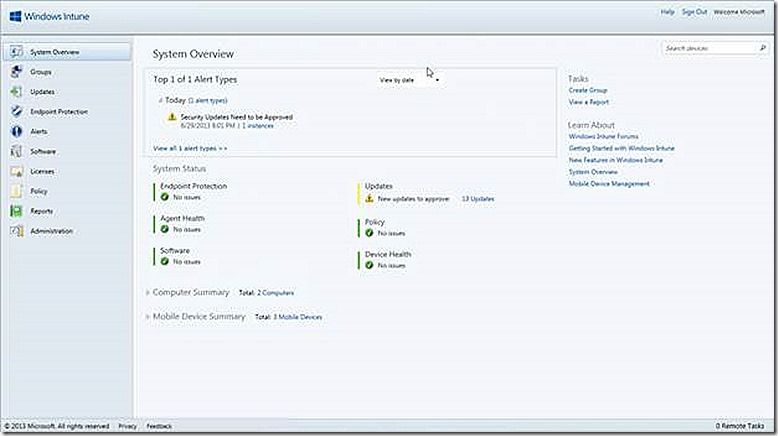Click the 1 instances link
This screenshot has width=778, height=436.
pyautogui.click(x=258, y=126)
